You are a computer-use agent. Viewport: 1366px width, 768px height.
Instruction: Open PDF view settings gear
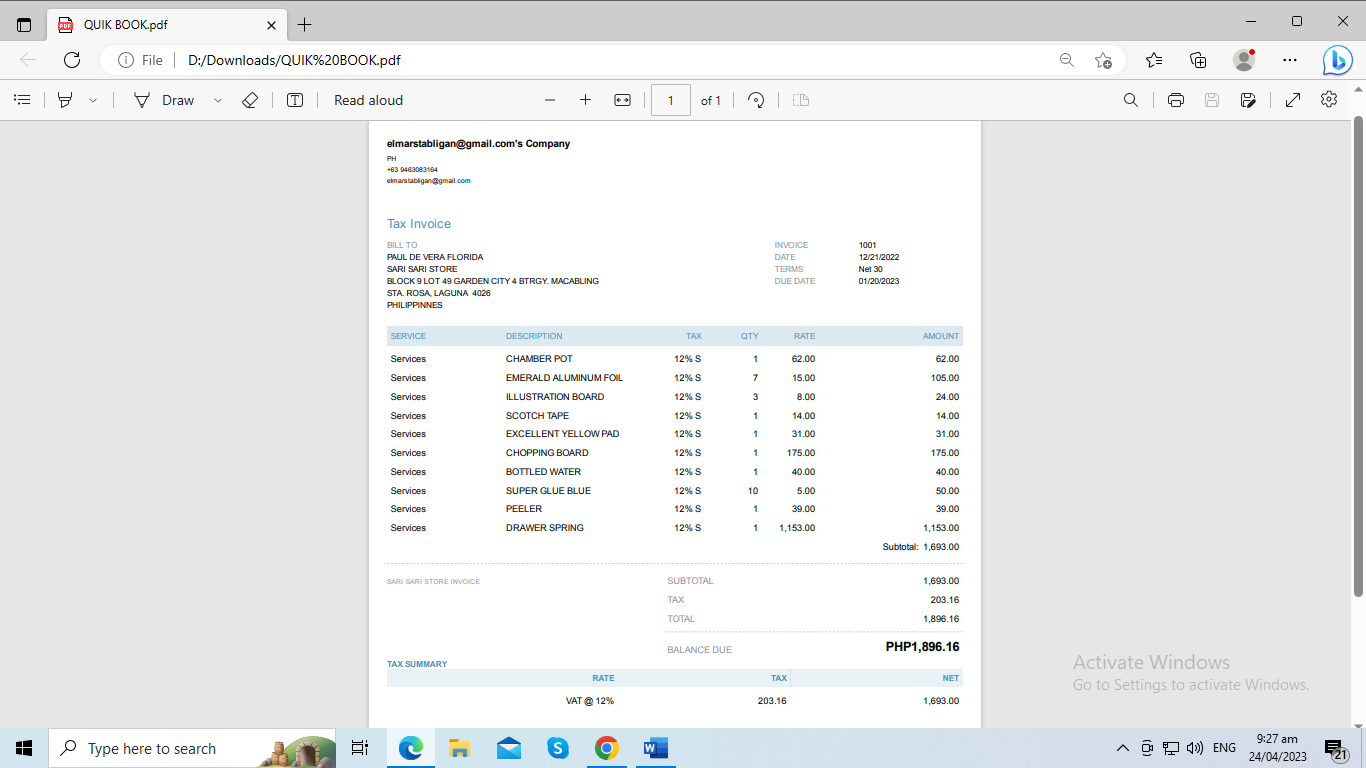point(1329,99)
